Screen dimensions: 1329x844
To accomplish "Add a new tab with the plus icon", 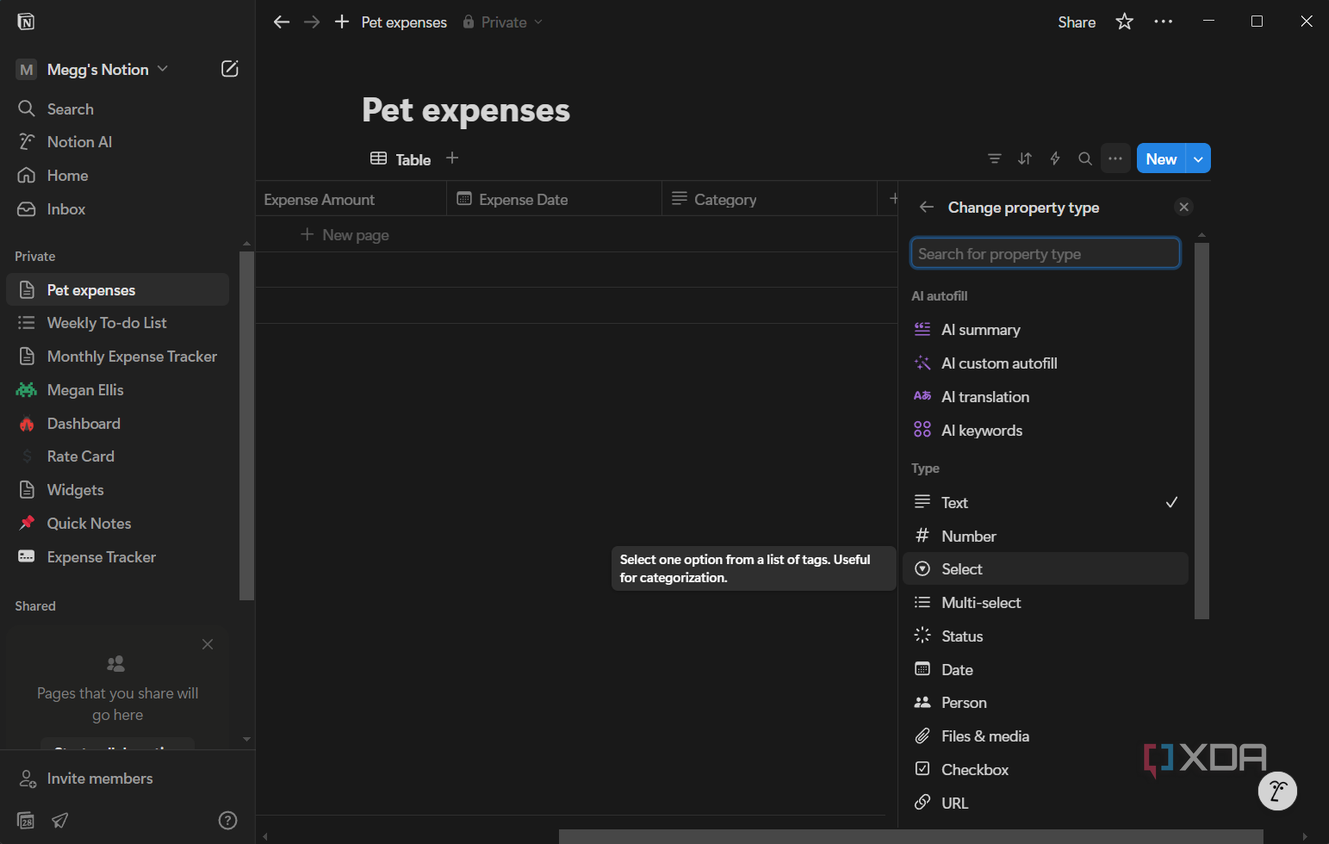I will [x=342, y=22].
